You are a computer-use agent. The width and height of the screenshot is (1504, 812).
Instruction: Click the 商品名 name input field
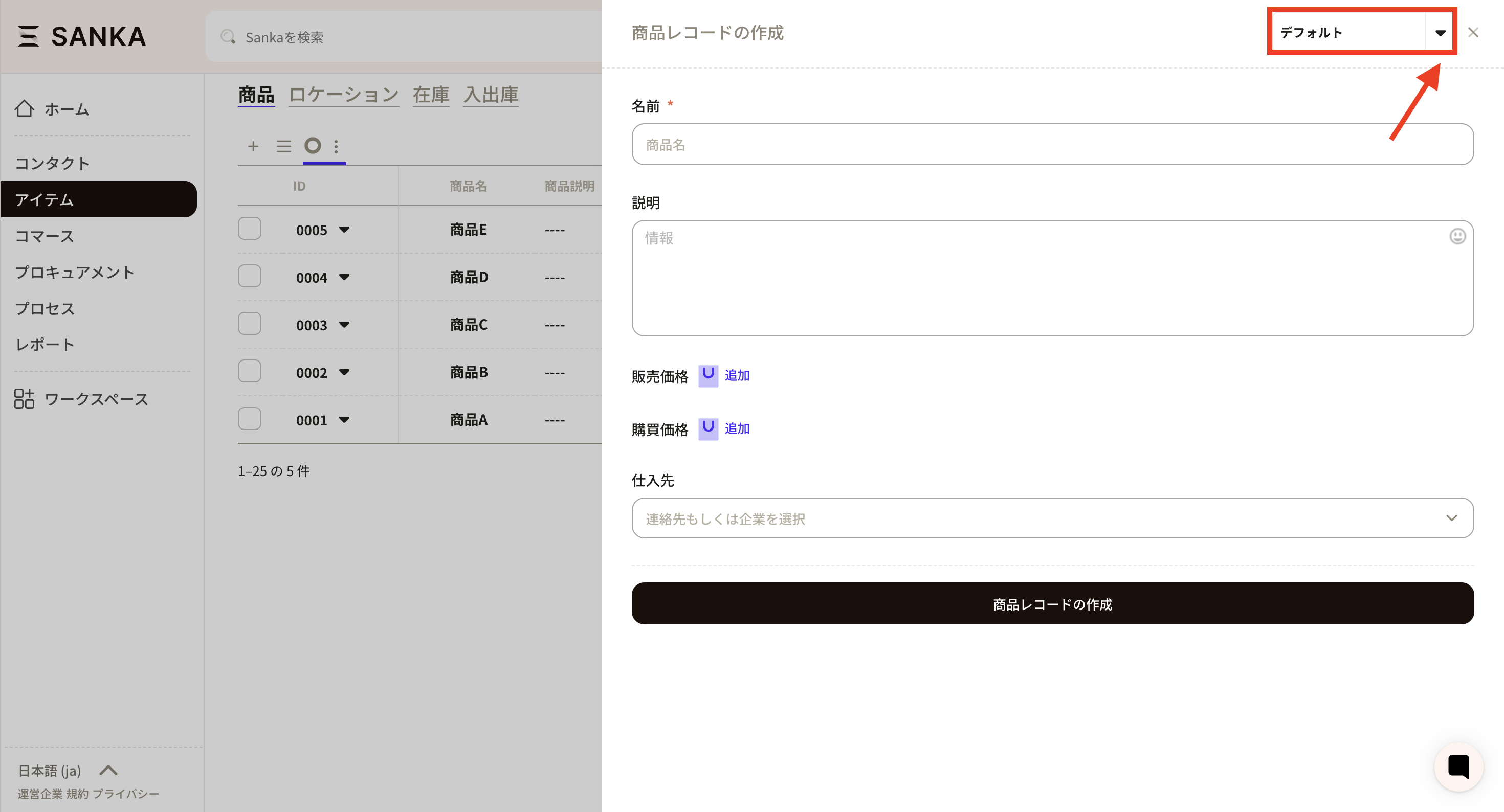1052,144
